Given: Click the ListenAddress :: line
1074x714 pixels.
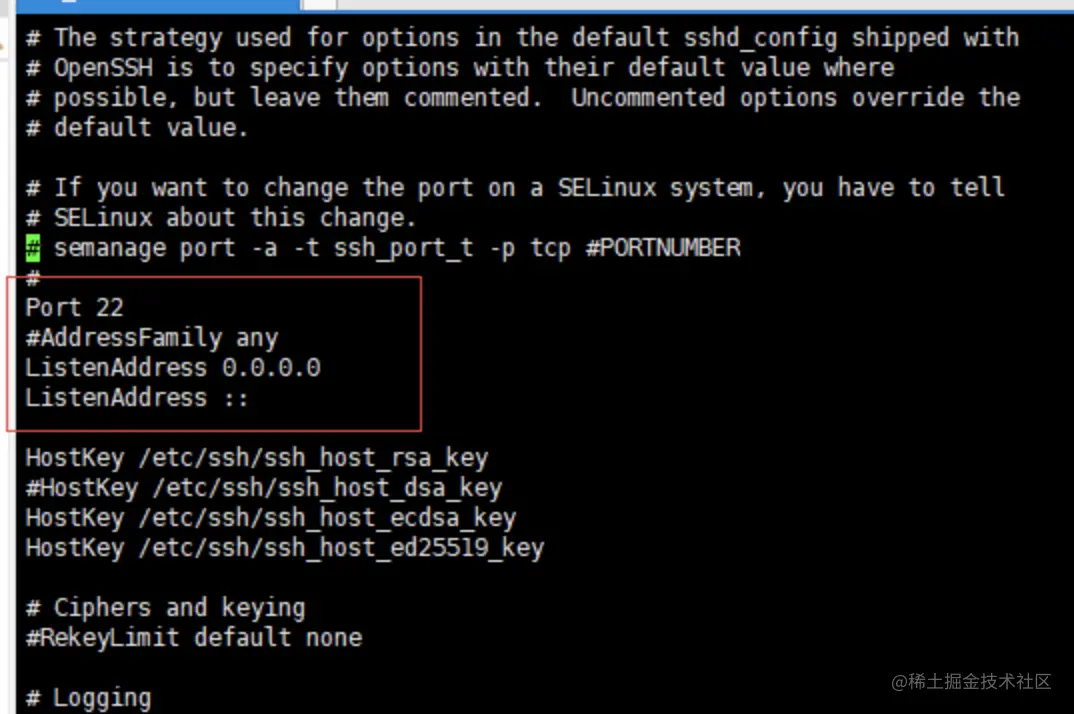Looking at the screenshot, I should (137, 398).
